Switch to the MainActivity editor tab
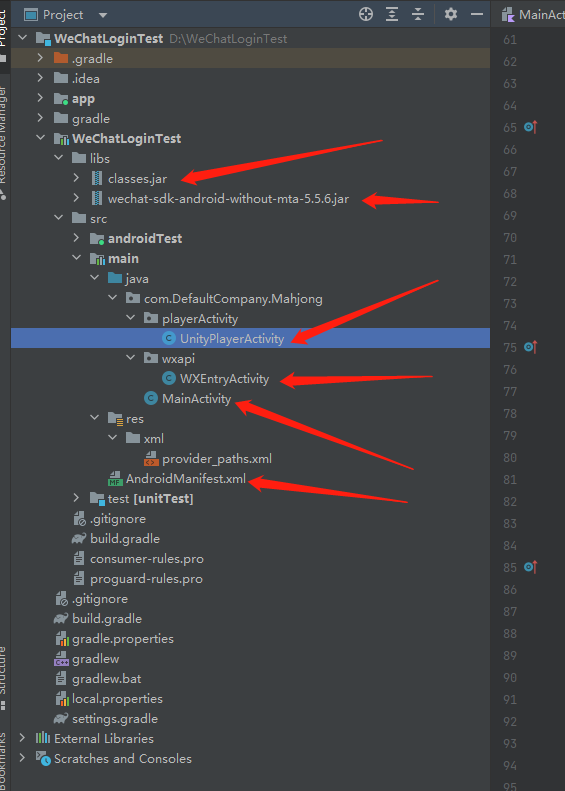Screen dimensions: 565x791 (534, 15)
